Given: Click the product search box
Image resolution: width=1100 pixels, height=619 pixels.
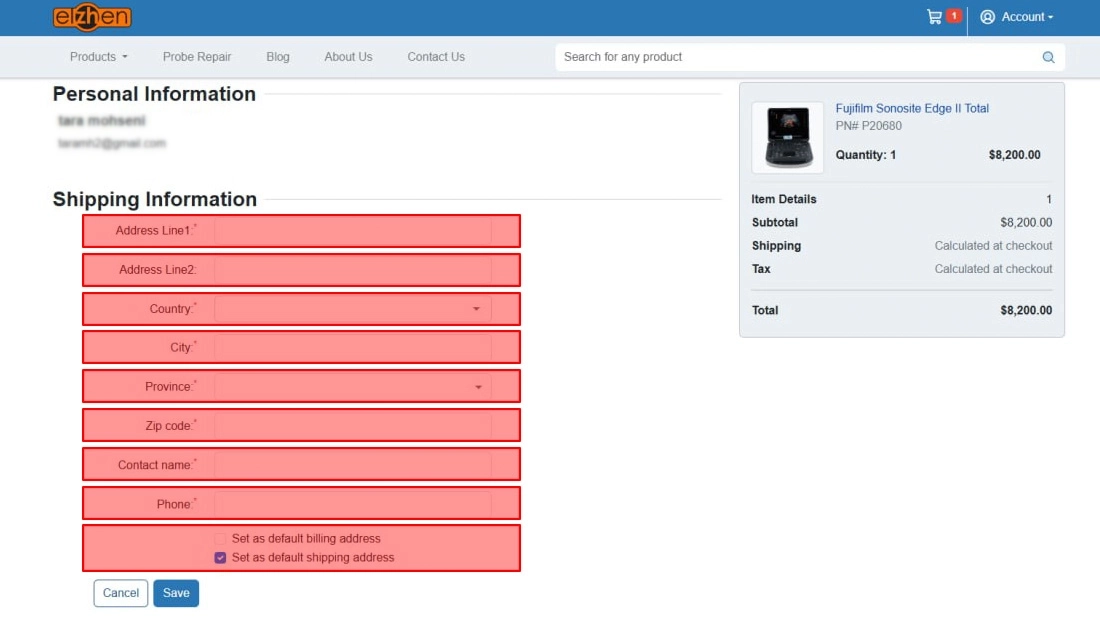Looking at the screenshot, I should coord(795,57).
